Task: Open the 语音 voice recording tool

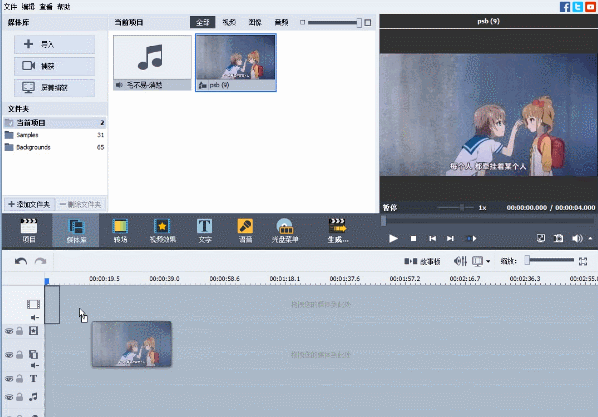Action: tap(245, 230)
